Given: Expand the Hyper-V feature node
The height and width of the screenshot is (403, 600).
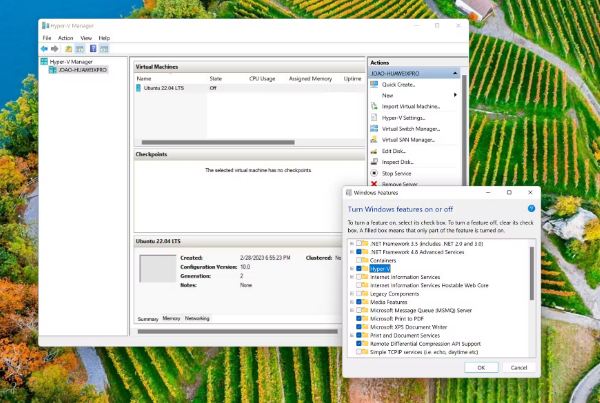Looking at the screenshot, I should click(352, 269).
